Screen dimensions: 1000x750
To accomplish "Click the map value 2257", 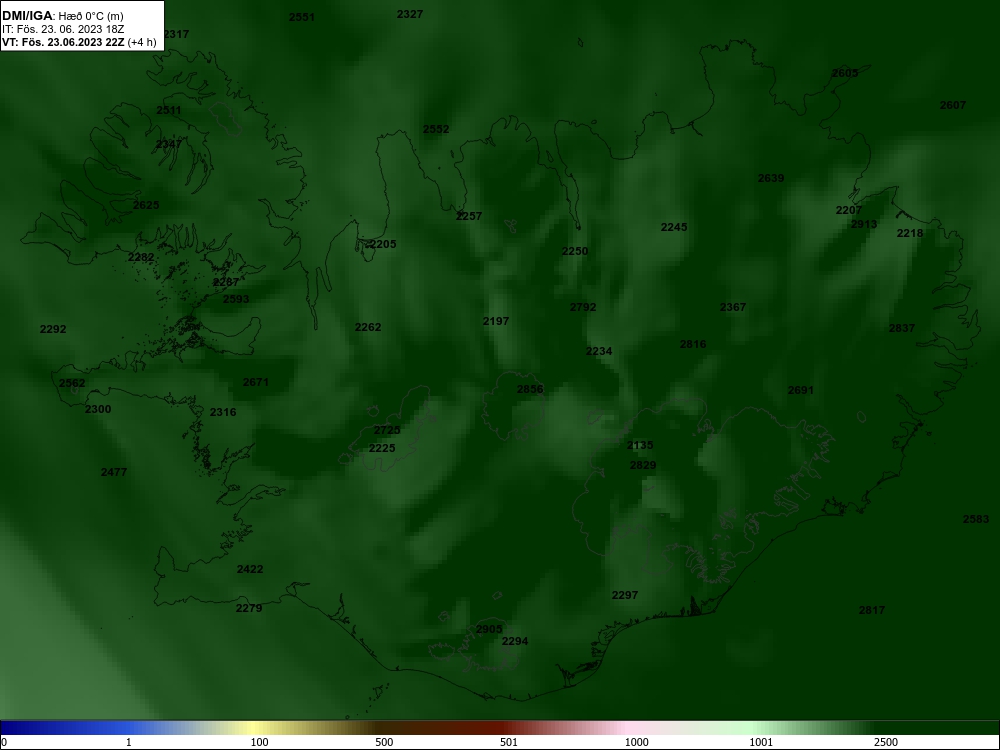I will pyautogui.click(x=469, y=216).
